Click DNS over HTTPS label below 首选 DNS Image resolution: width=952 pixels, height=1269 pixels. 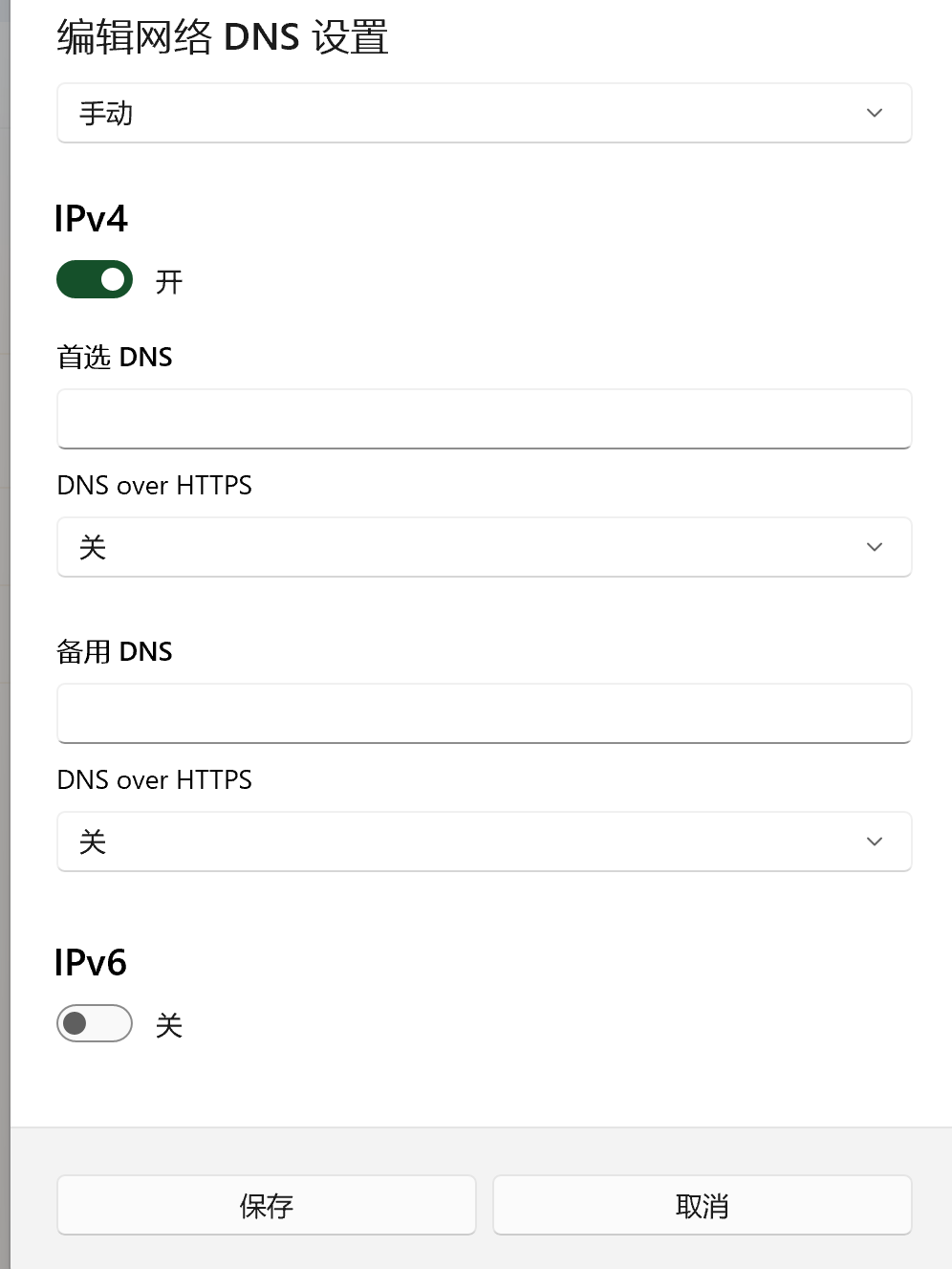pyautogui.click(x=155, y=485)
